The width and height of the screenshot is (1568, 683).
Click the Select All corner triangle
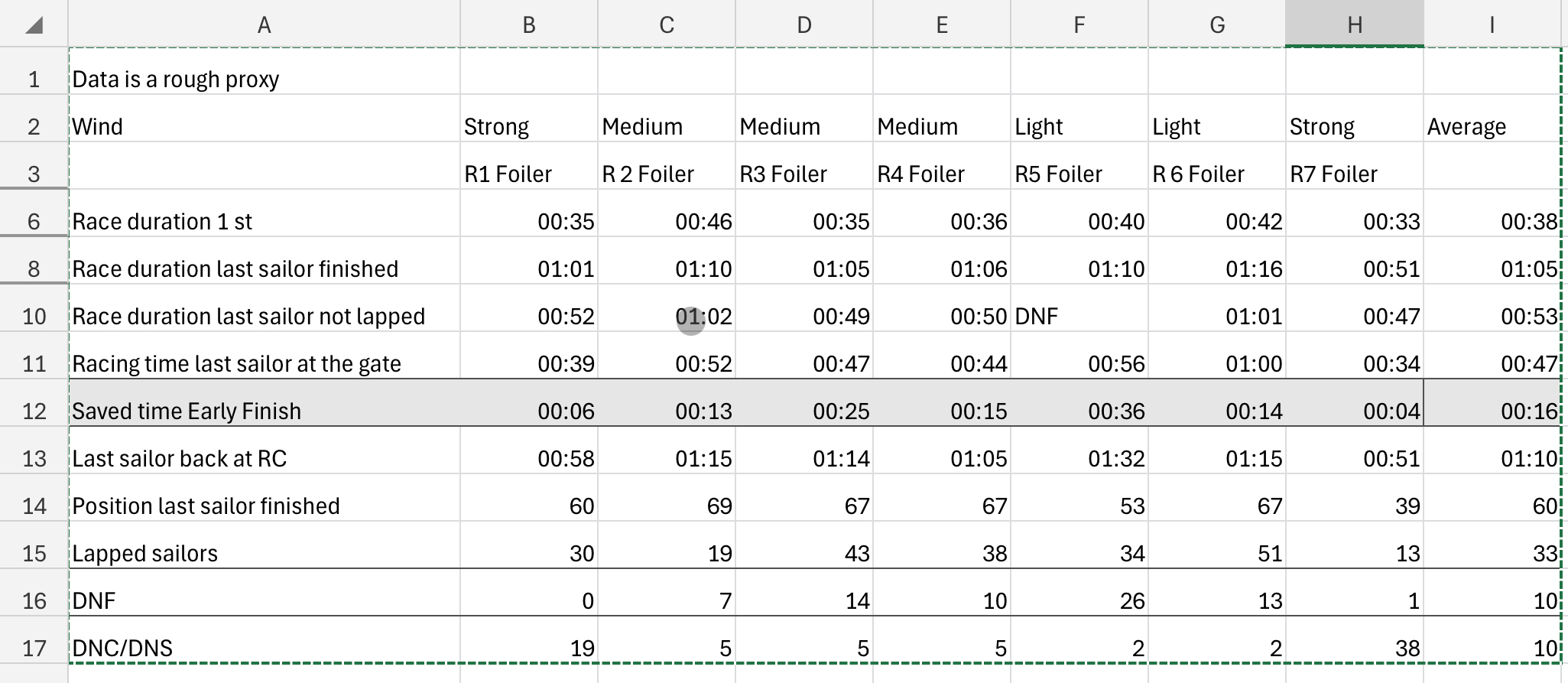pyautogui.click(x=34, y=25)
